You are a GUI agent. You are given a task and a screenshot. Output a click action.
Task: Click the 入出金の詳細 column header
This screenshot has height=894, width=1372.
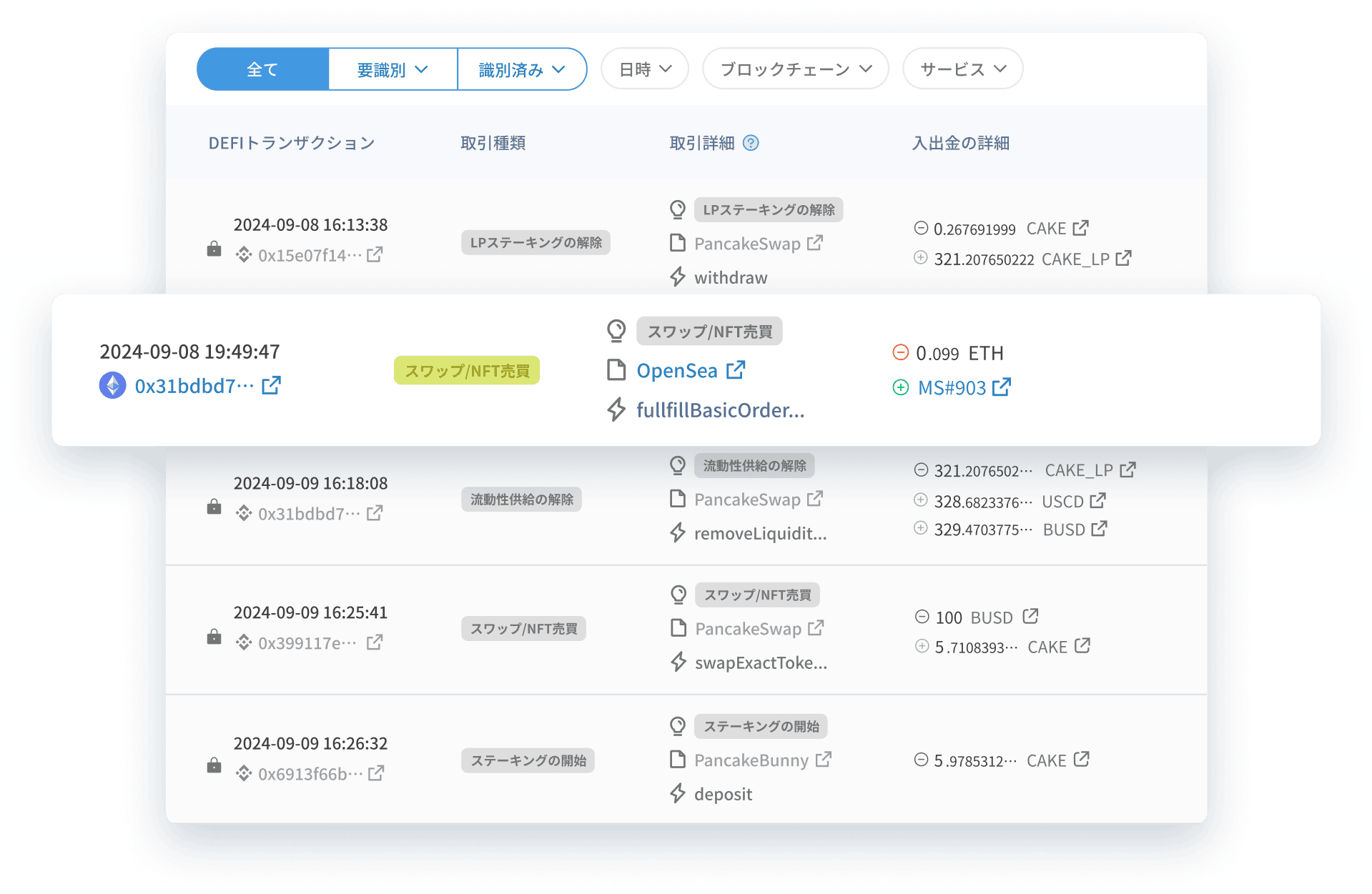(x=961, y=143)
